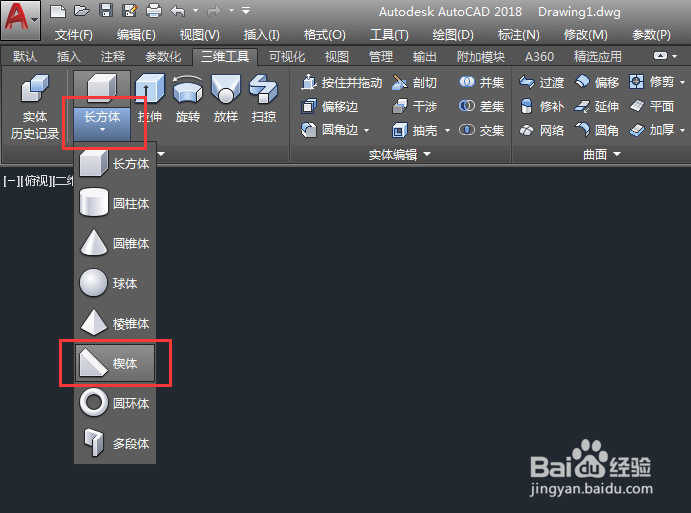The width and height of the screenshot is (691, 513).
Task: Click the 剖切 slice tool
Action: [x=414, y=82]
